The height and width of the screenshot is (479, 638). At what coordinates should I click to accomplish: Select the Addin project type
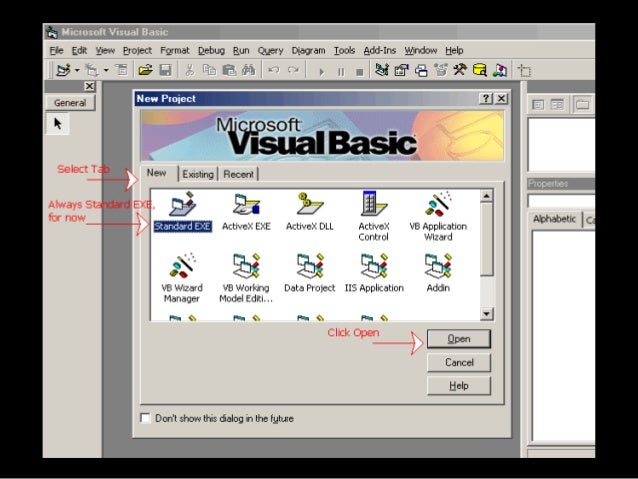point(438,273)
